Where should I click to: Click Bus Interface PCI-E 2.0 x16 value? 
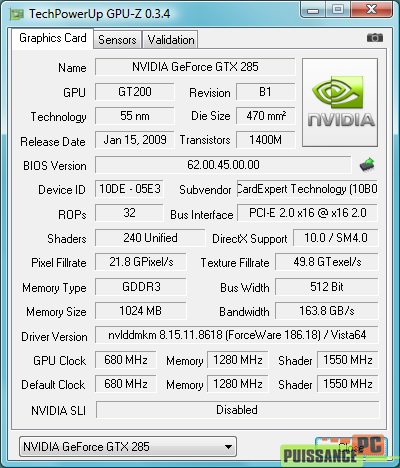click(307, 213)
